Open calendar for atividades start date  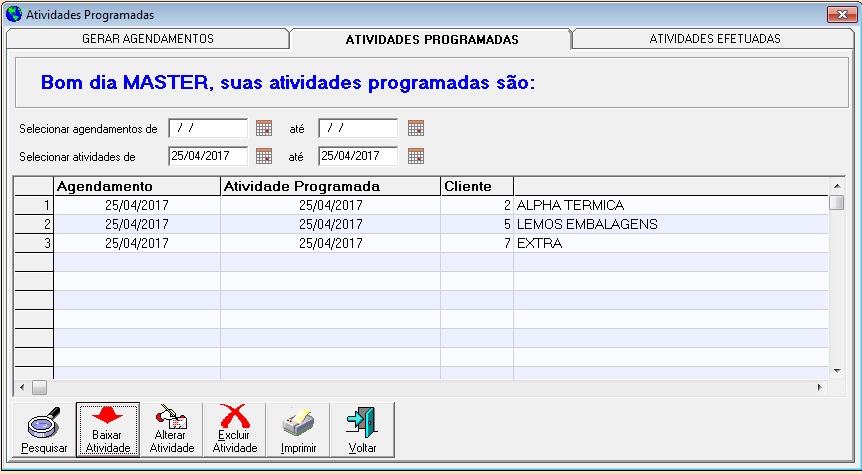click(x=264, y=156)
